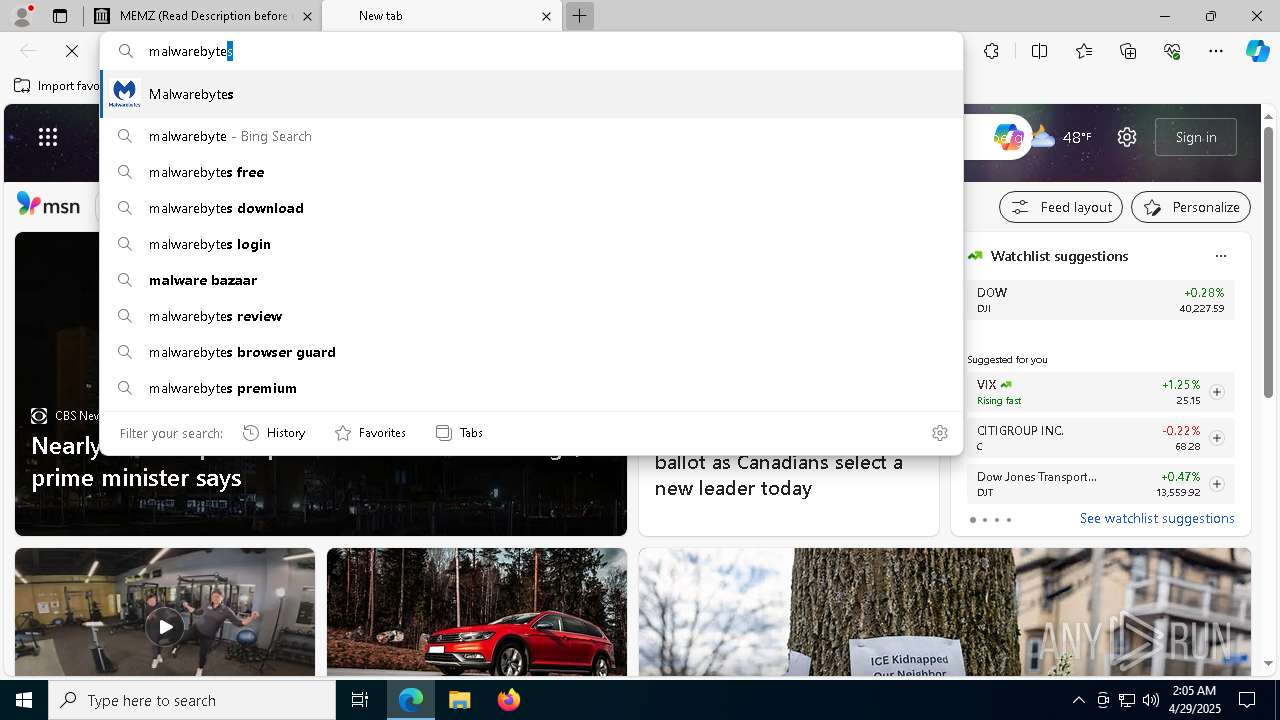Choose 'malwarebytes browser guard' suggestion

click(x=531, y=352)
